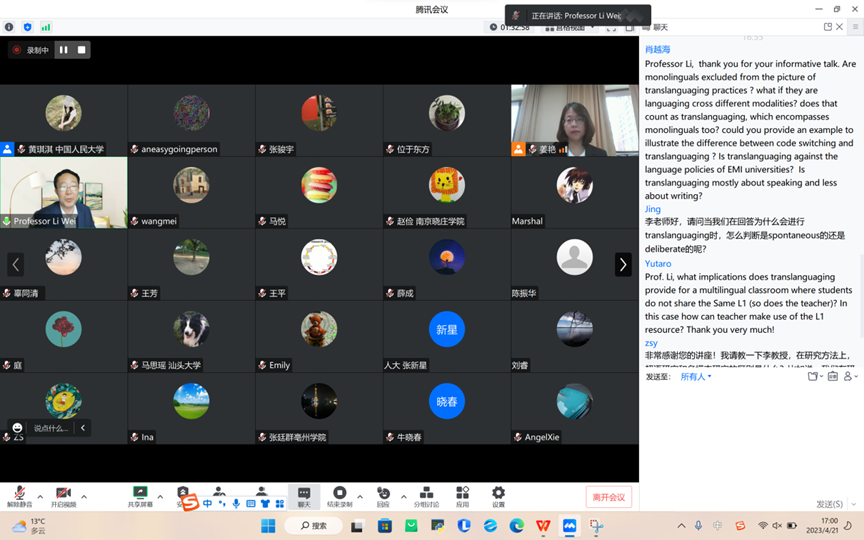Go to the next page of participants
Screen dimensions: 864x540
click(x=623, y=264)
